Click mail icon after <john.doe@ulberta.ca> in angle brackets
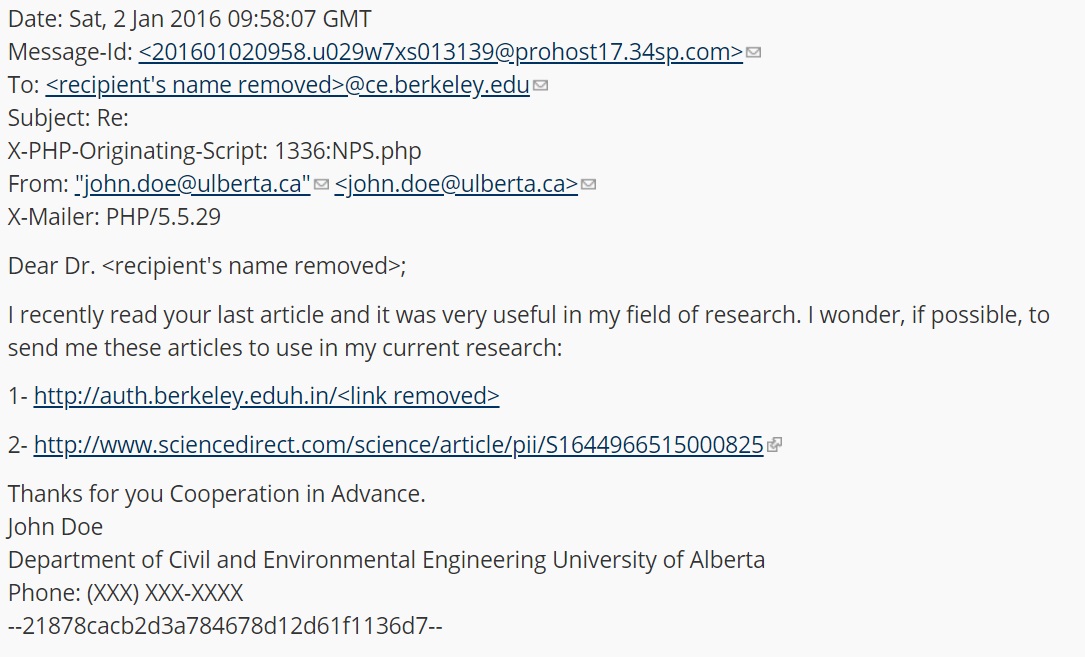 (x=589, y=185)
